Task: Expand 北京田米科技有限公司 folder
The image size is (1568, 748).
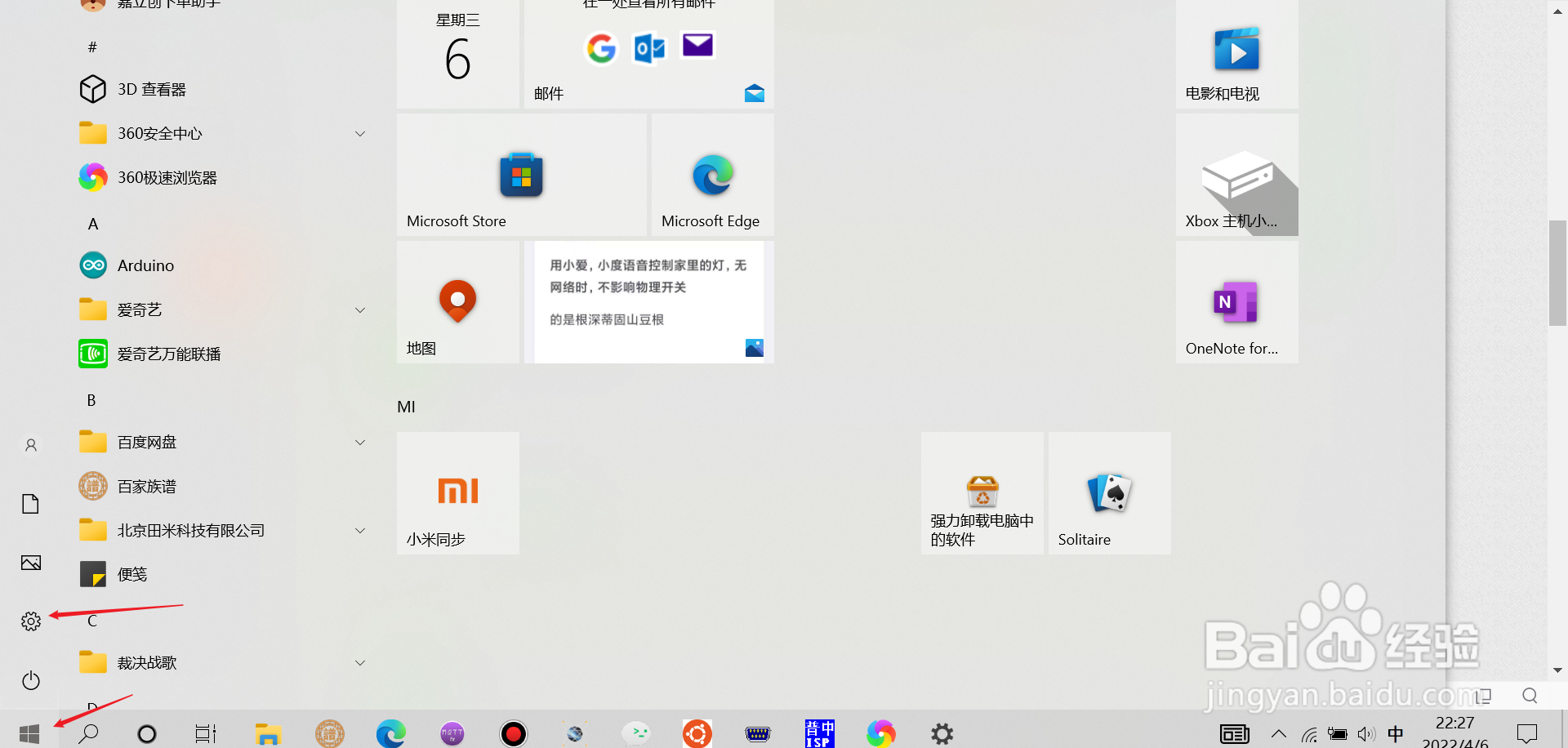Action: (220, 530)
